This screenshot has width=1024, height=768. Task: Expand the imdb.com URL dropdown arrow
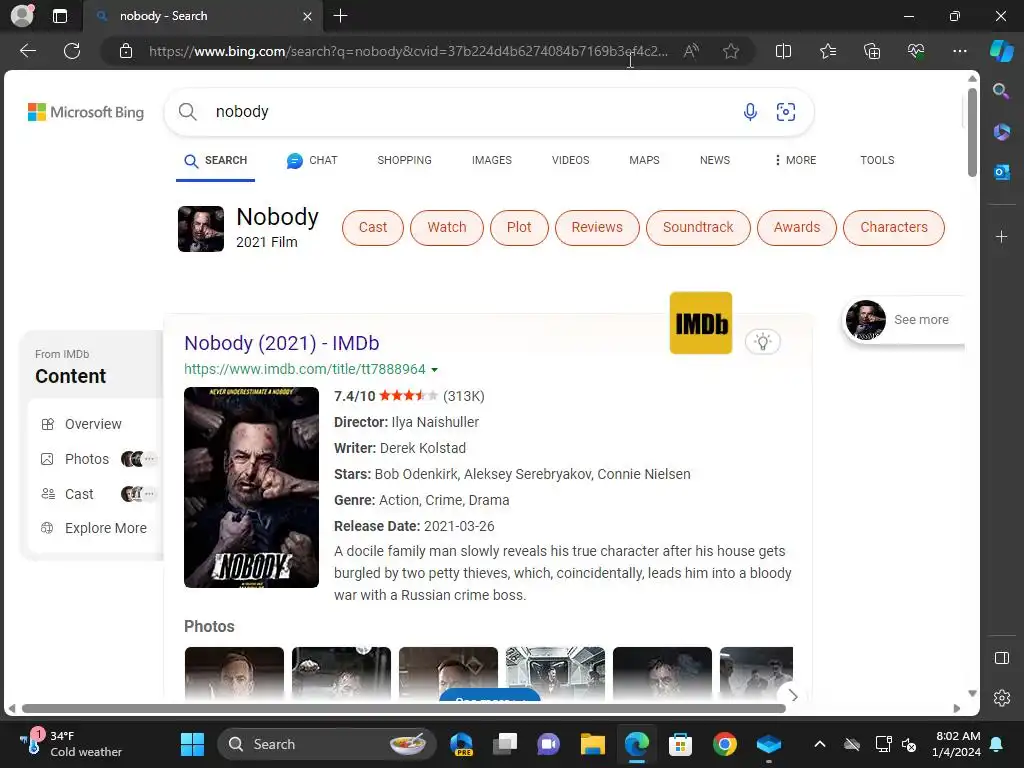pyautogui.click(x=434, y=370)
